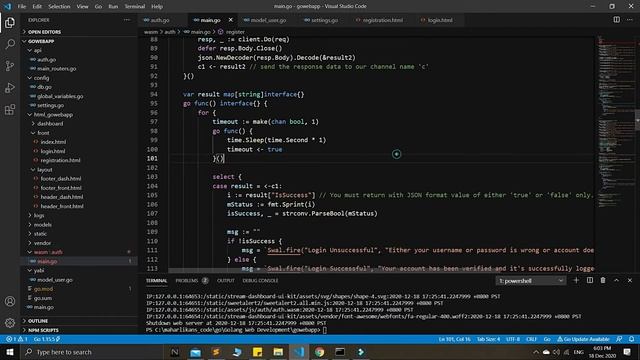640x360 pixels.
Task: Open the Source Control view
Action: point(10,66)
